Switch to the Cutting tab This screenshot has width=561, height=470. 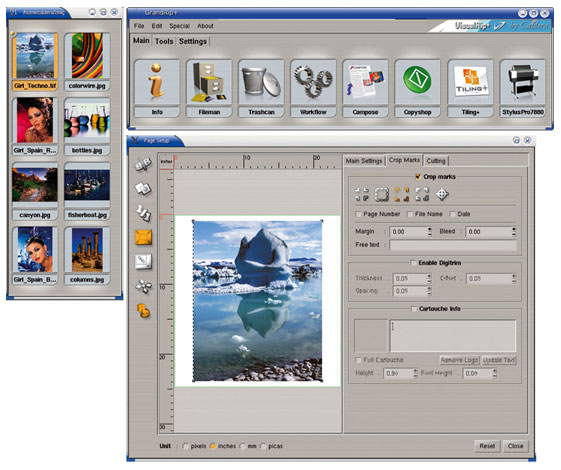(x=436, y=161)
